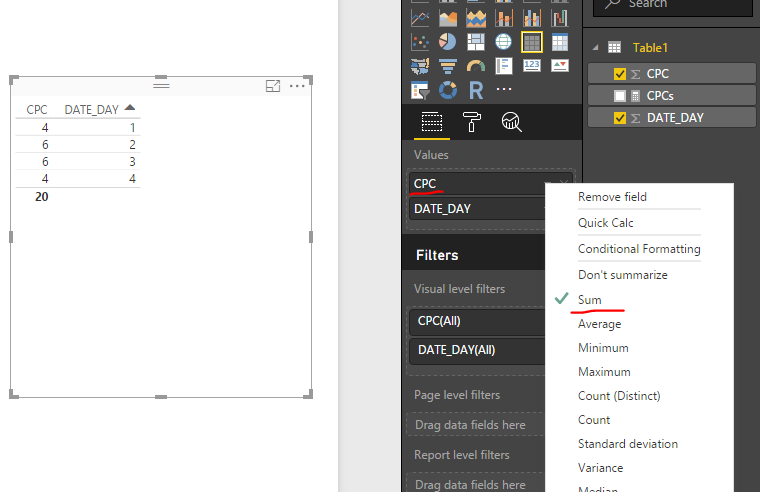Open more custom visuals ellipsis

click(x=504, y=89)
